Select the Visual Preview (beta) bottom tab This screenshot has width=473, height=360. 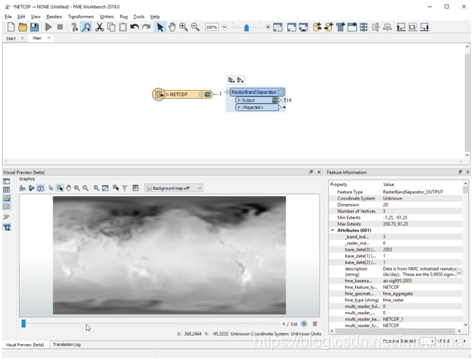(x=25, y=345)
